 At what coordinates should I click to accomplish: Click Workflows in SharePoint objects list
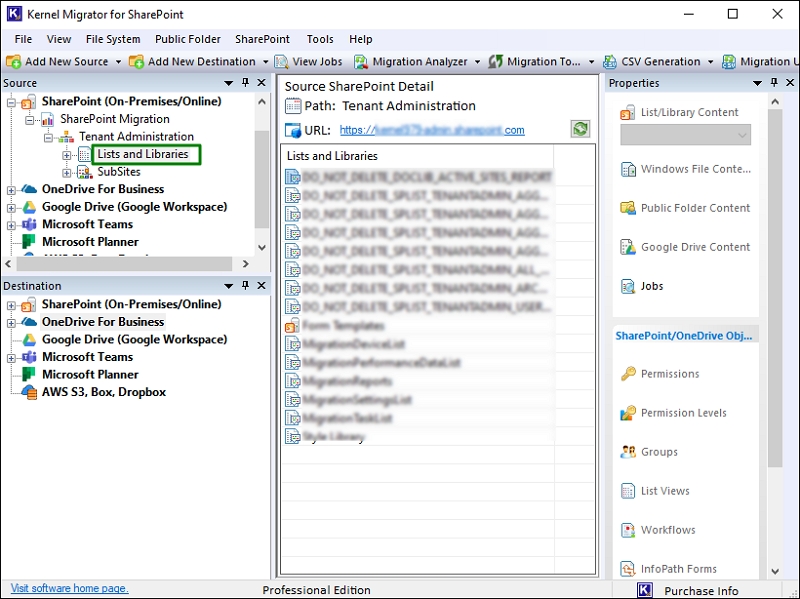667,530
